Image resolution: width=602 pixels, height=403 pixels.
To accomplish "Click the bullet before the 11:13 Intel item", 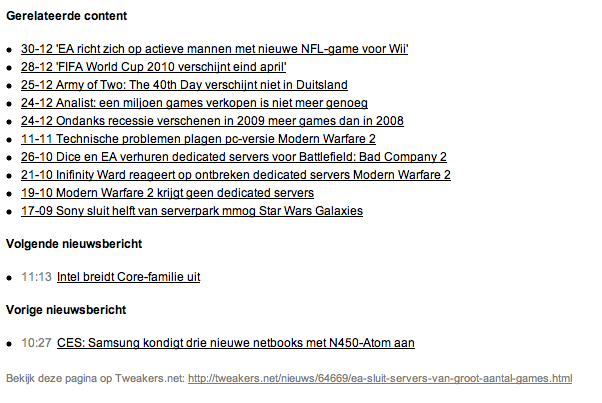I will click(10, 278).
